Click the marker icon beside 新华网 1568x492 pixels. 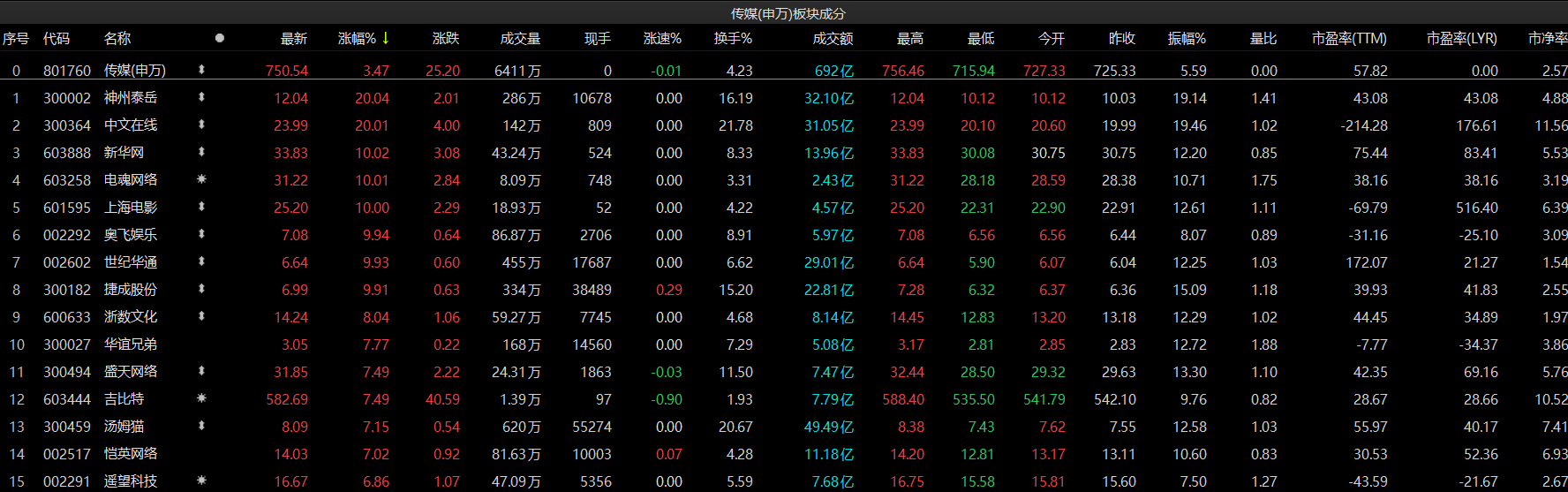(201, 152)
